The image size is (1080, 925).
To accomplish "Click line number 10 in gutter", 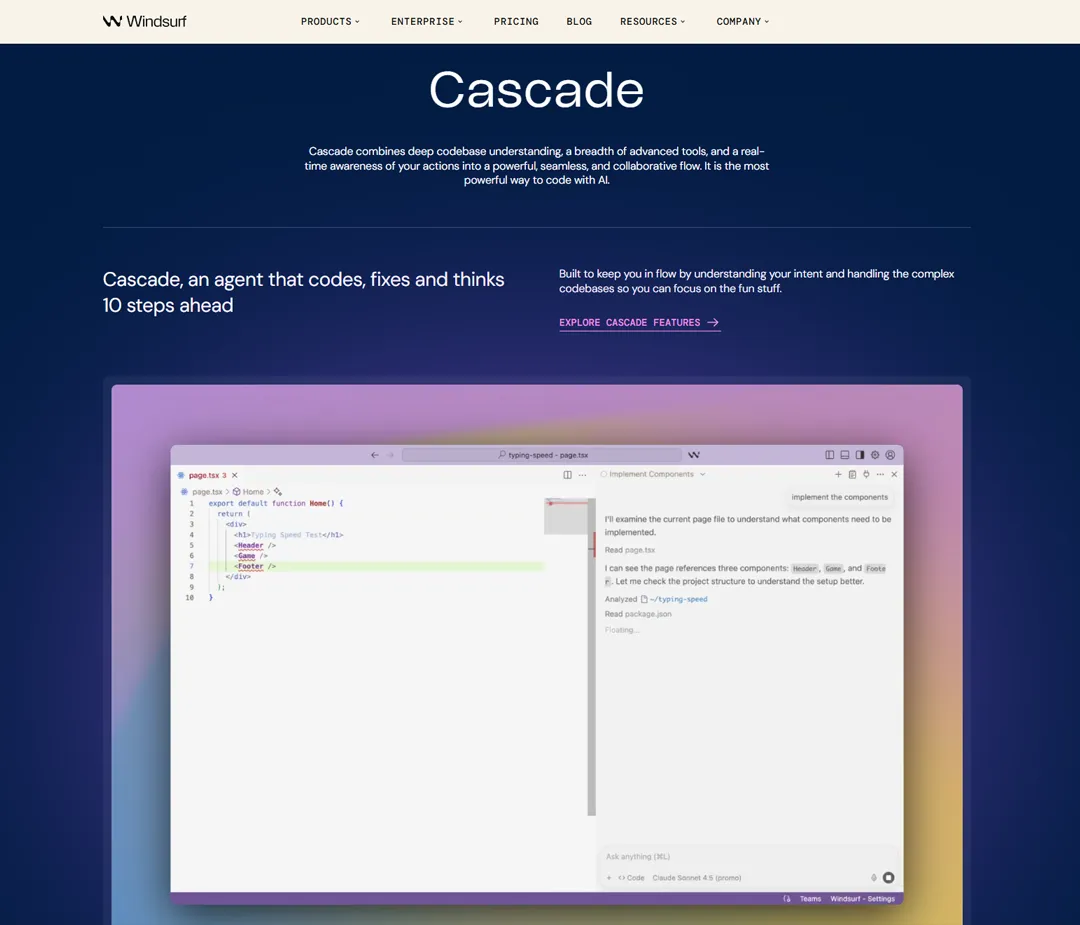I will click(x=189, y=598).
